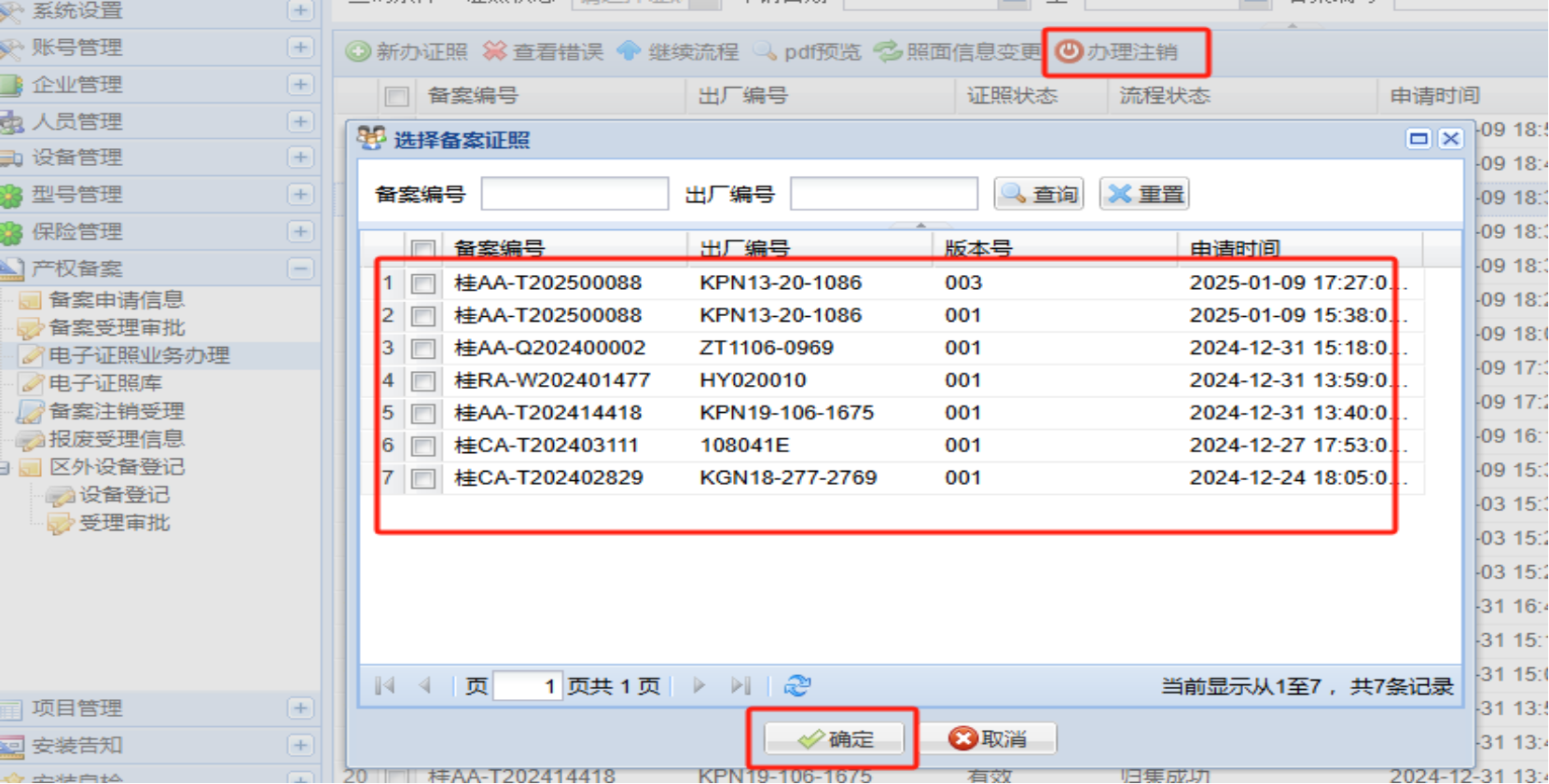Tick checkbox for 桂CA-T202402829 row

(x=423, y=479)
